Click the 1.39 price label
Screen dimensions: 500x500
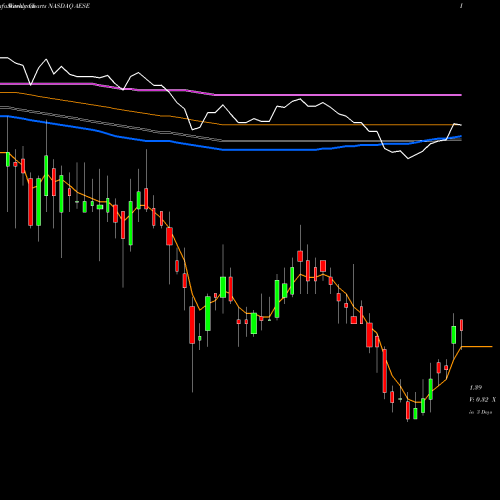pyautogui.click(x=475, y=388)
